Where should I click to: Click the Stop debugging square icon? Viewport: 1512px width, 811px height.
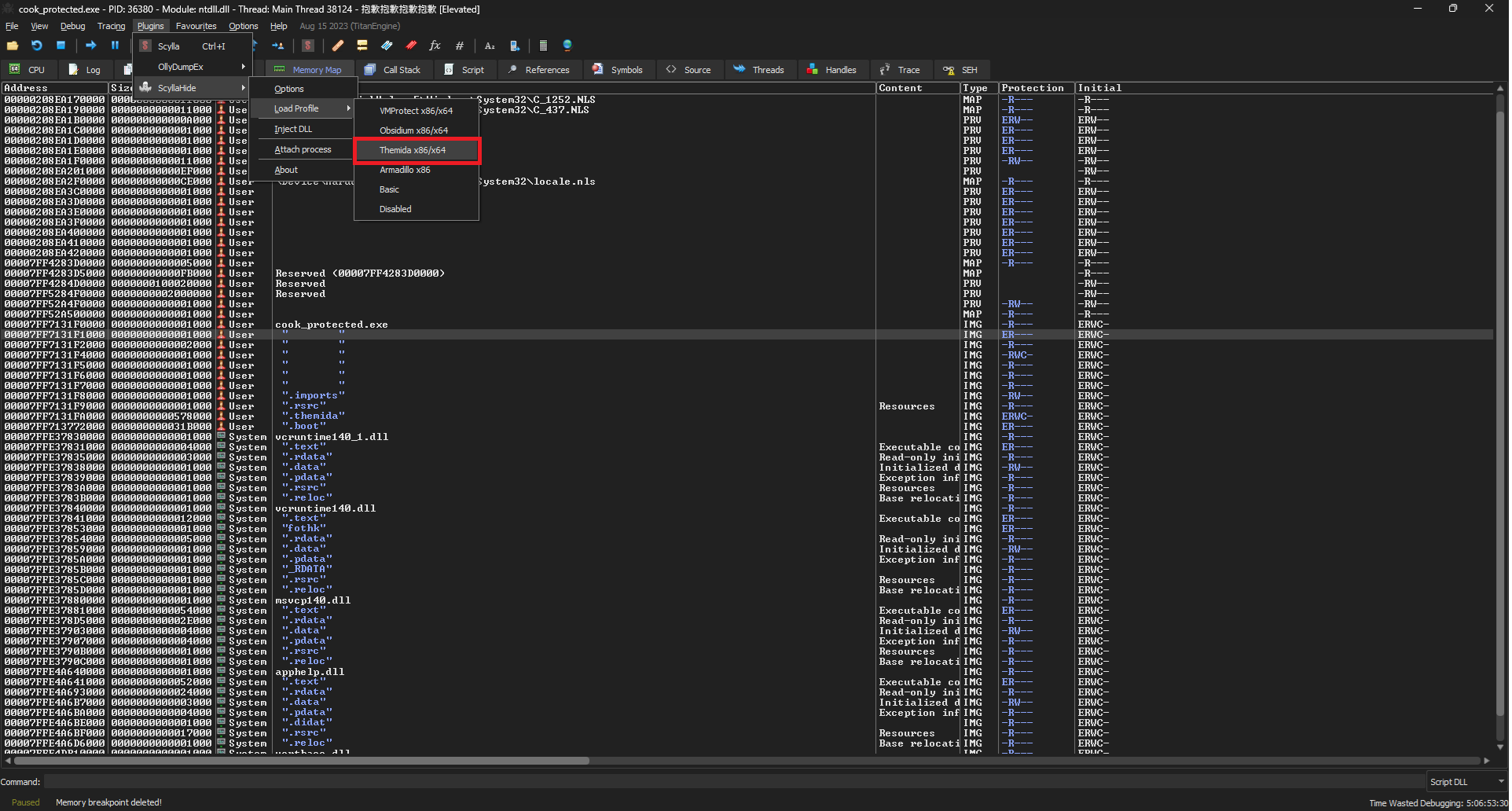pyautogui.click(x=61, y=46)
